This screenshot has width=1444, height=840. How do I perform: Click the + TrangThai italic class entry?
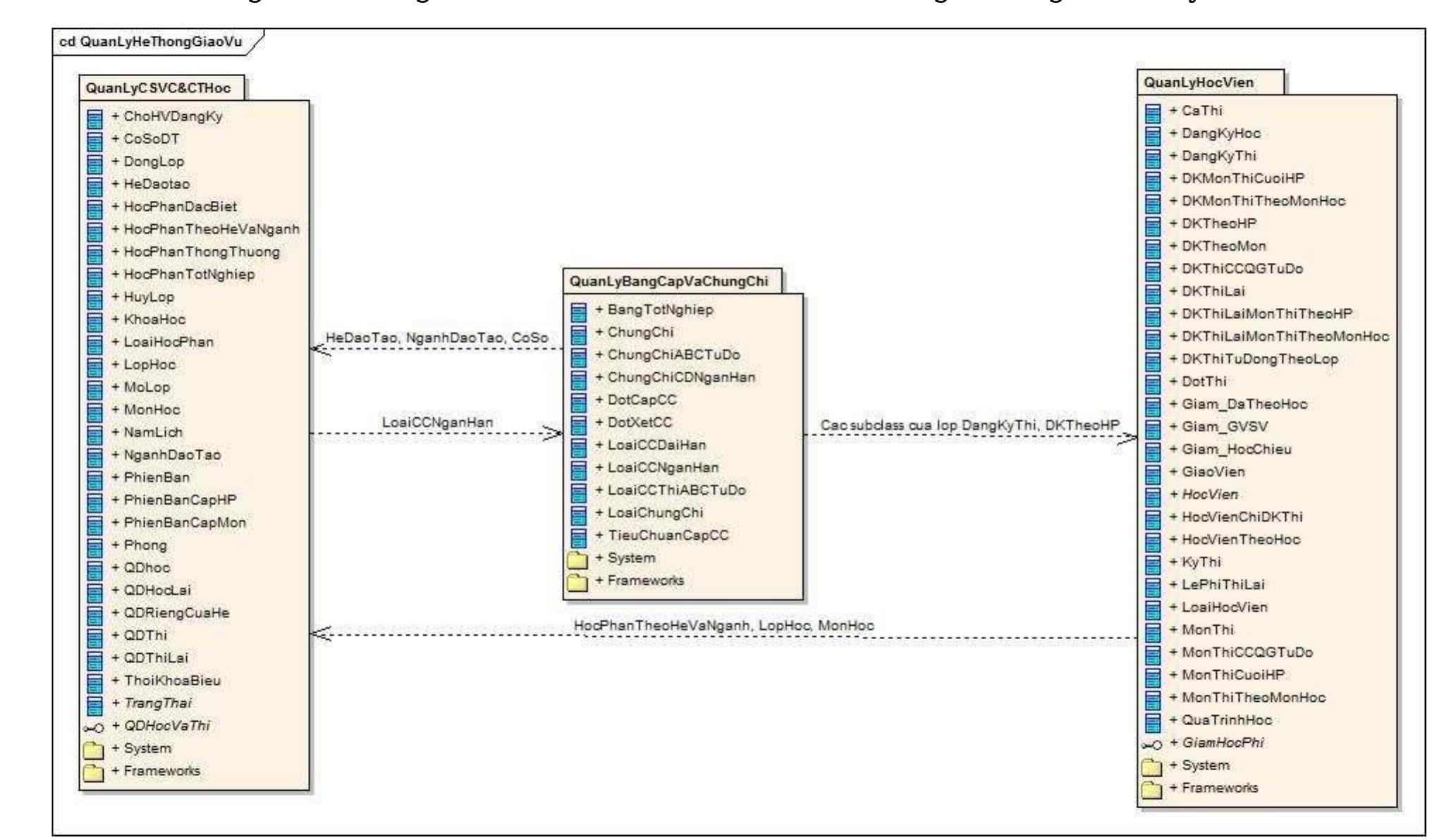coord(152,703)
